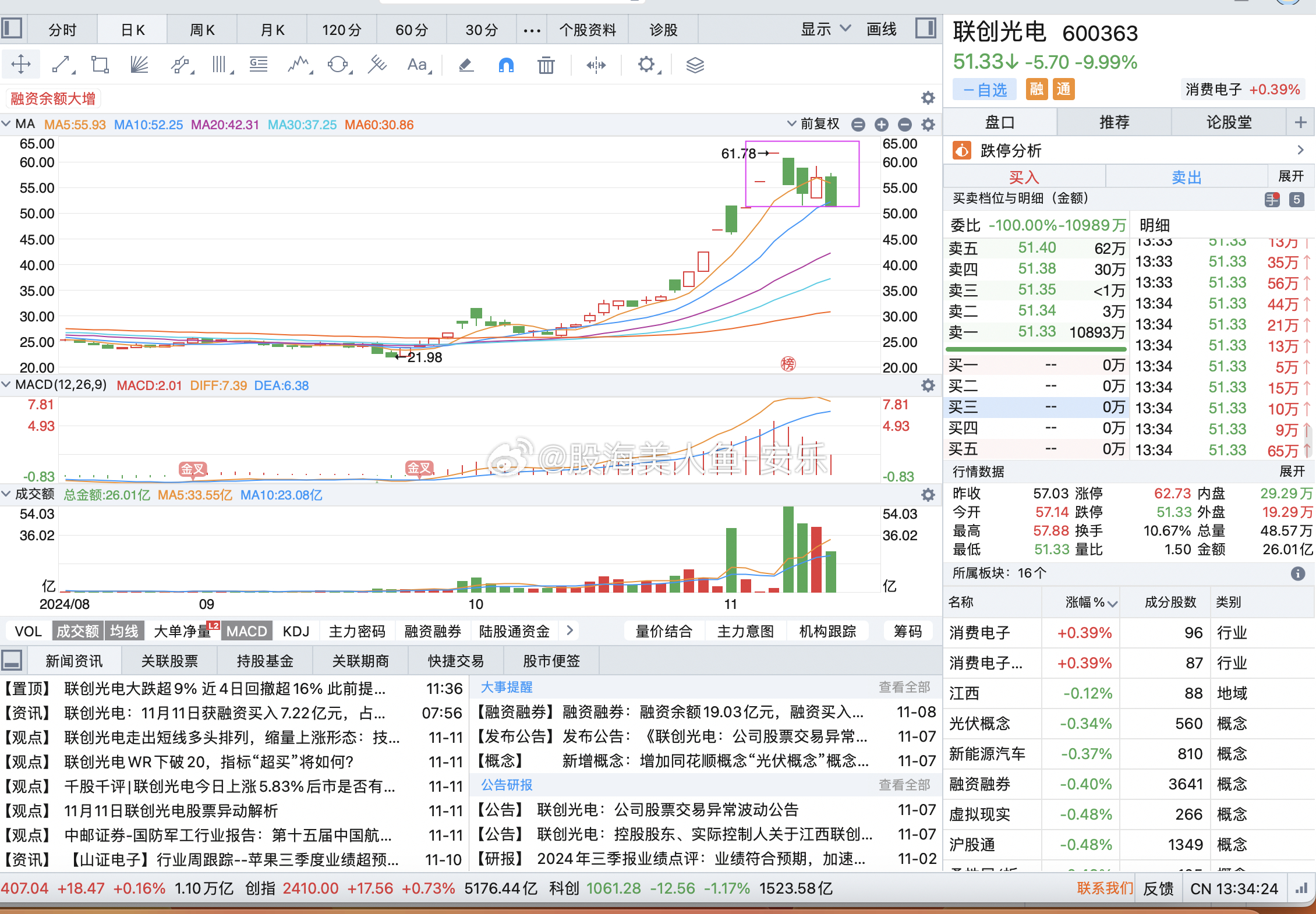
Task: Select the price label annotation tool
Action: coord(259,65)
